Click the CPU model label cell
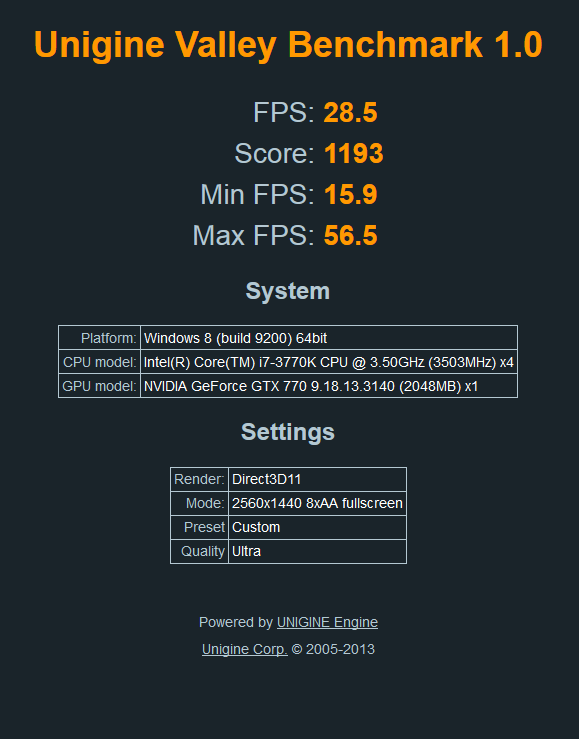This screenshot has width=579, height=739. pyautogui.click(x=99, y=362)
